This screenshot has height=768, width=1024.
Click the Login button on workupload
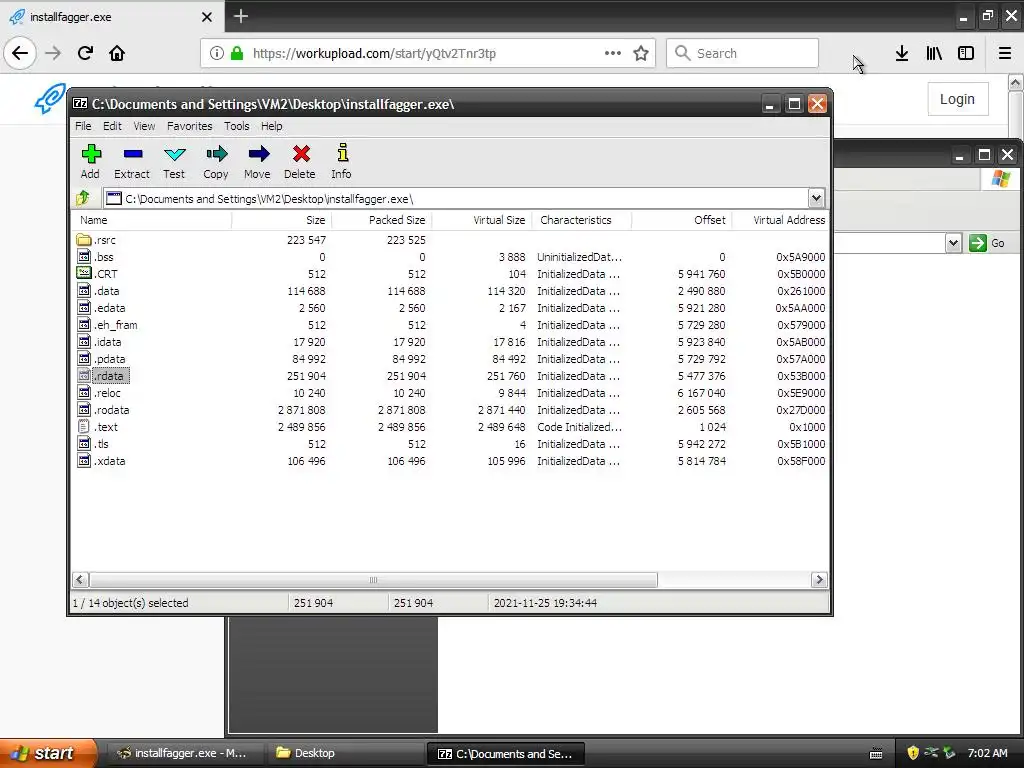coord(957,99)
